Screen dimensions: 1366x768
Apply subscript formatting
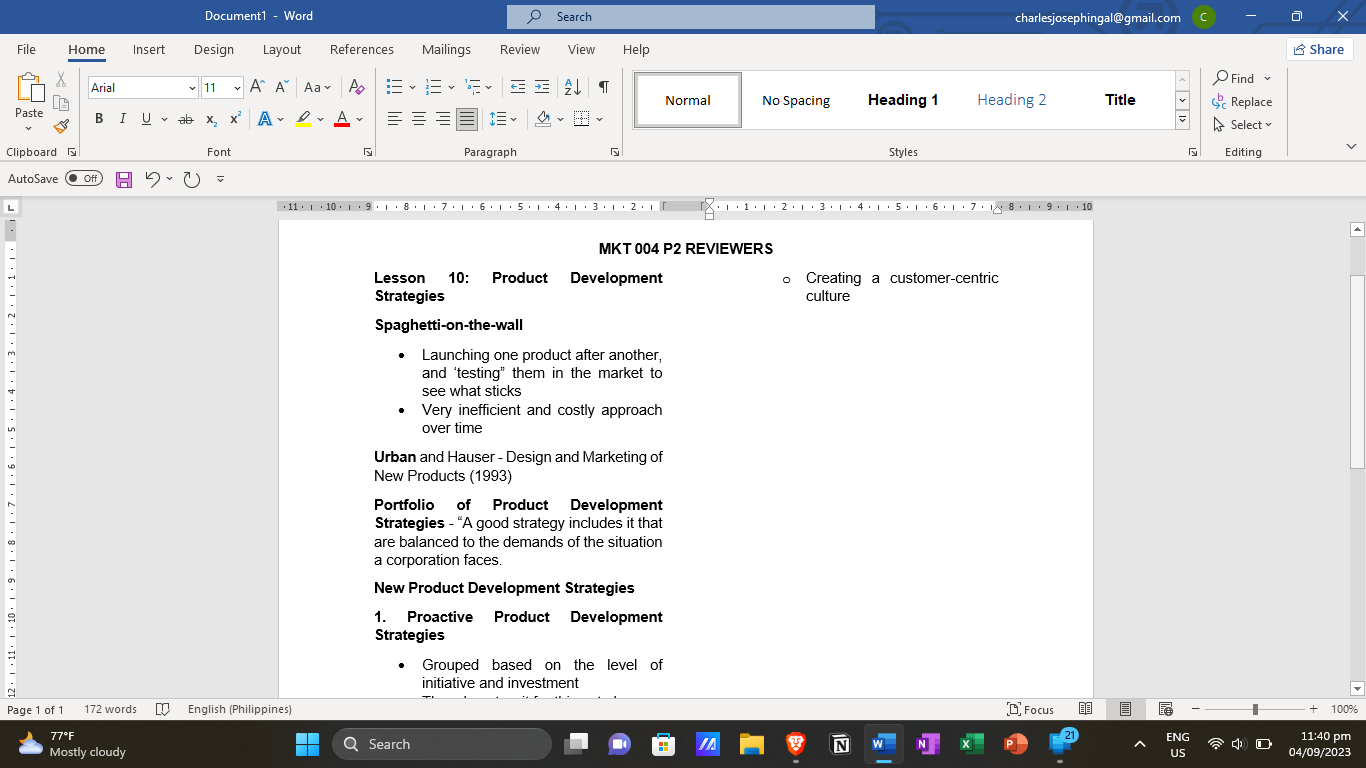click(211, 119)
